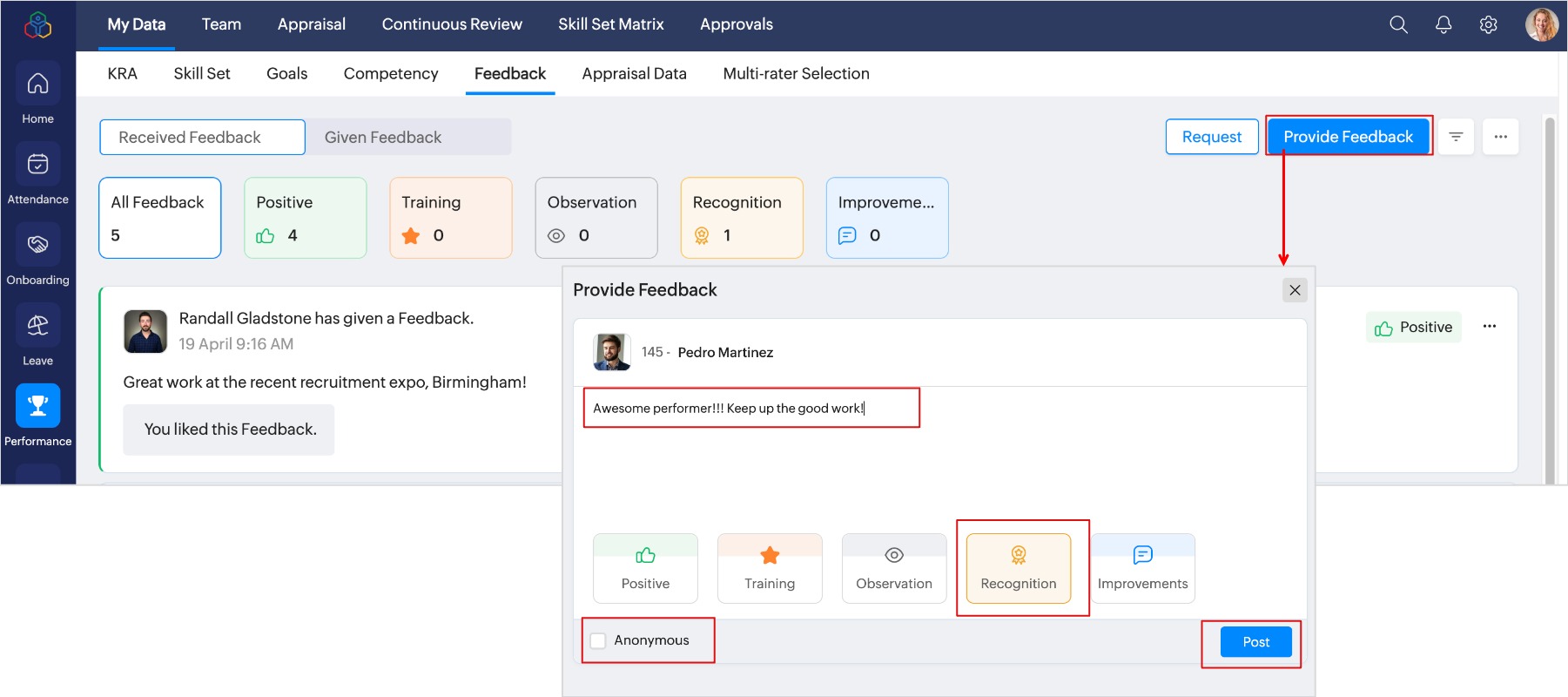Select Positive feedback type in dialog

[x=645, y=568]
